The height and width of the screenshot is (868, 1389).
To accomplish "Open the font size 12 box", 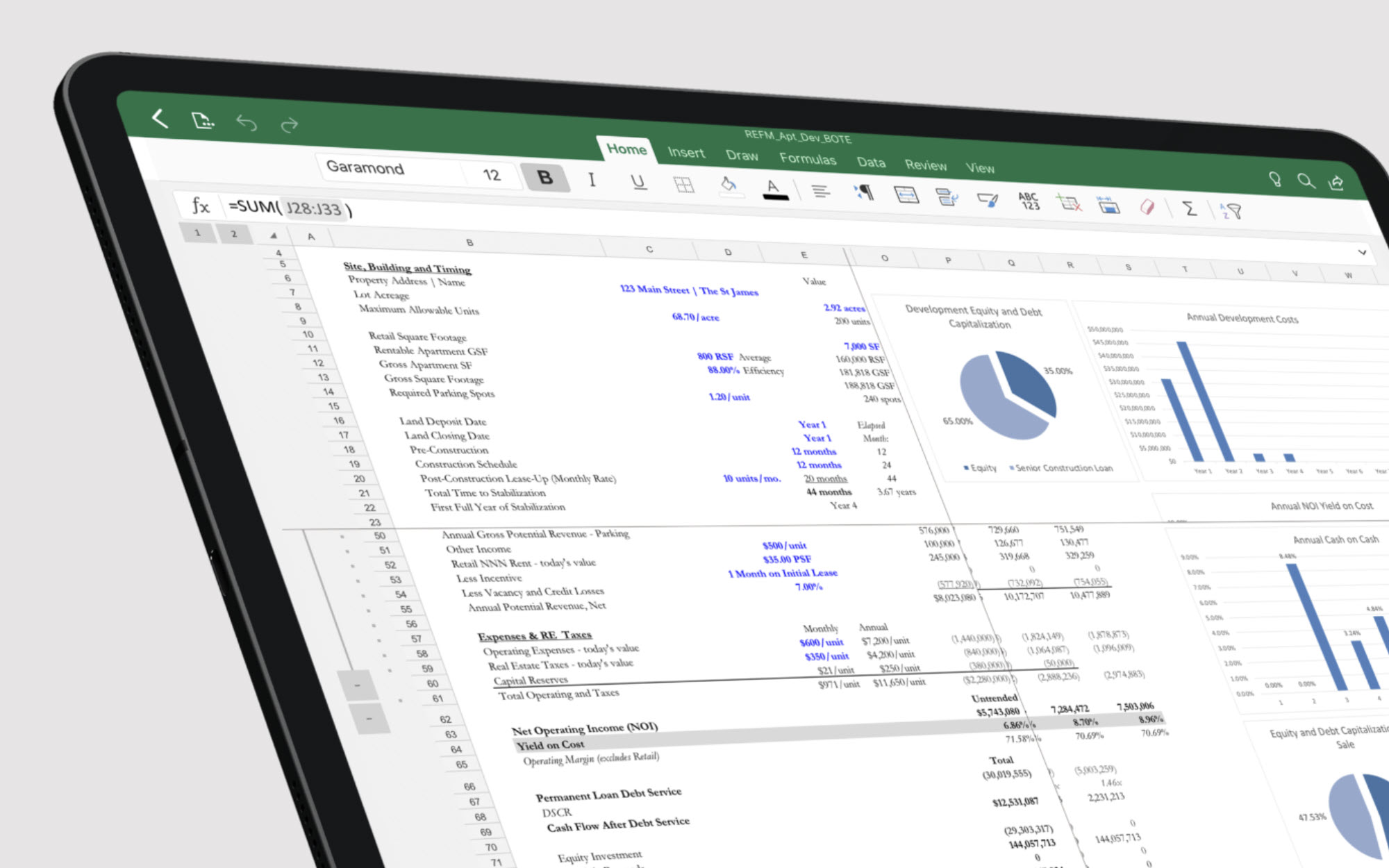I will pos(492,174).
